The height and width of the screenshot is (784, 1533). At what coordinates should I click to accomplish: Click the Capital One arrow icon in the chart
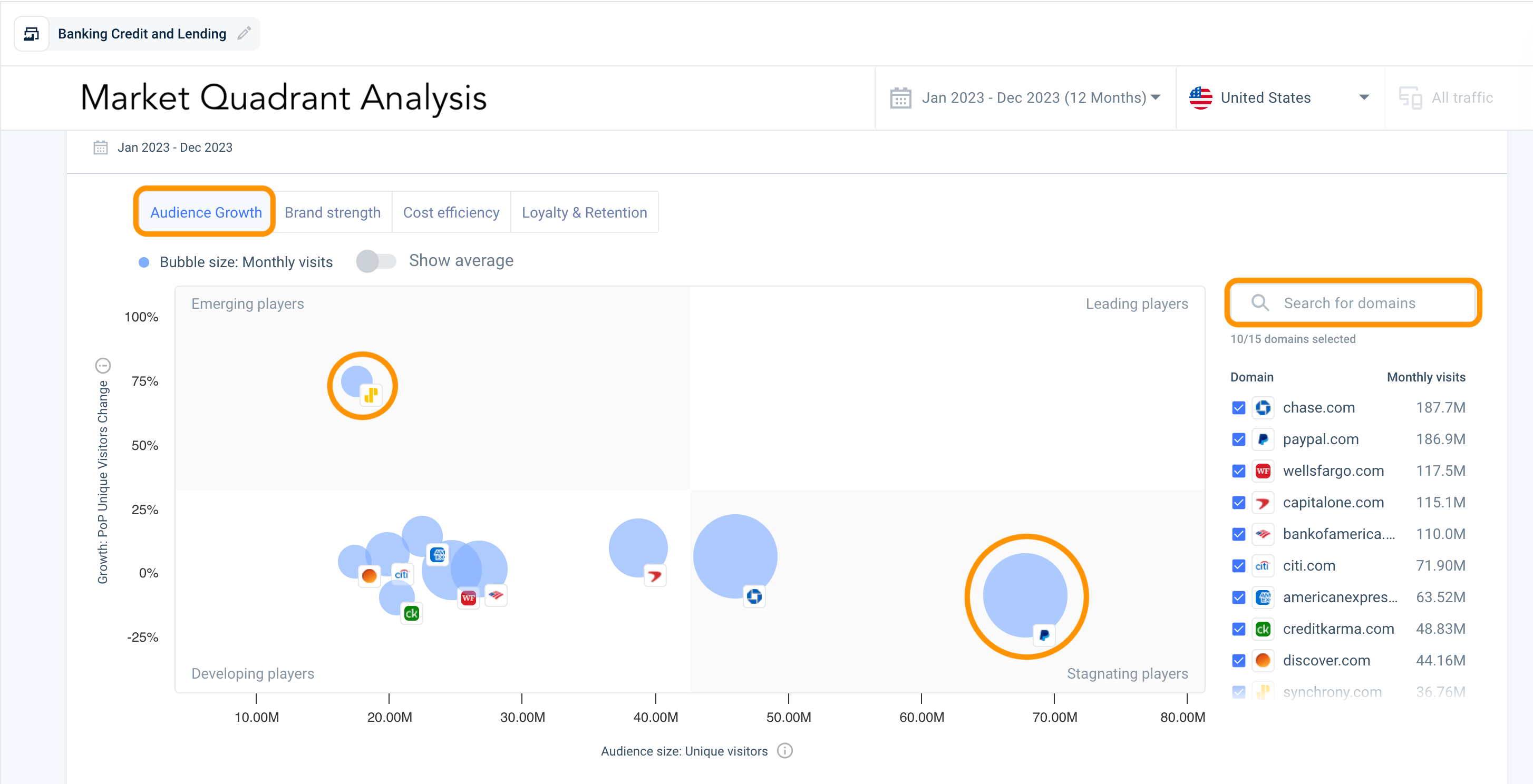(655, 575)
